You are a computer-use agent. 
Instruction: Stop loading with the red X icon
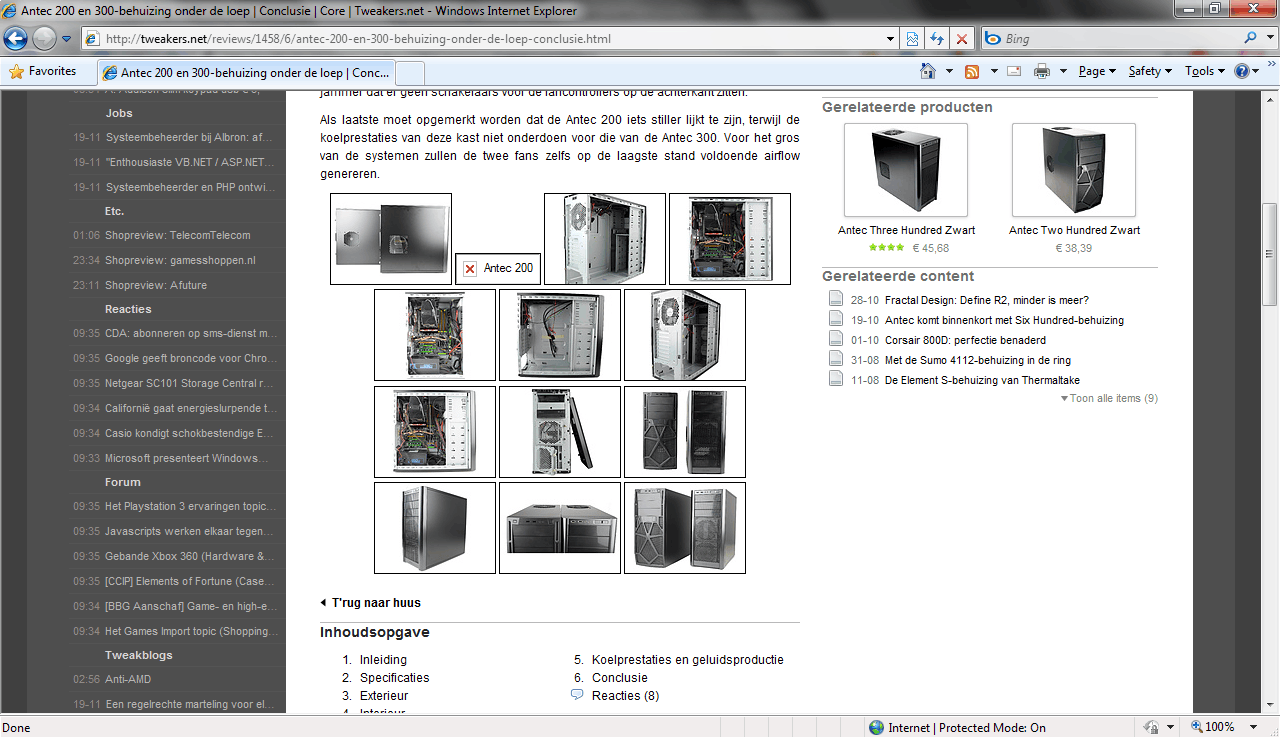click(x=962, y=39)
